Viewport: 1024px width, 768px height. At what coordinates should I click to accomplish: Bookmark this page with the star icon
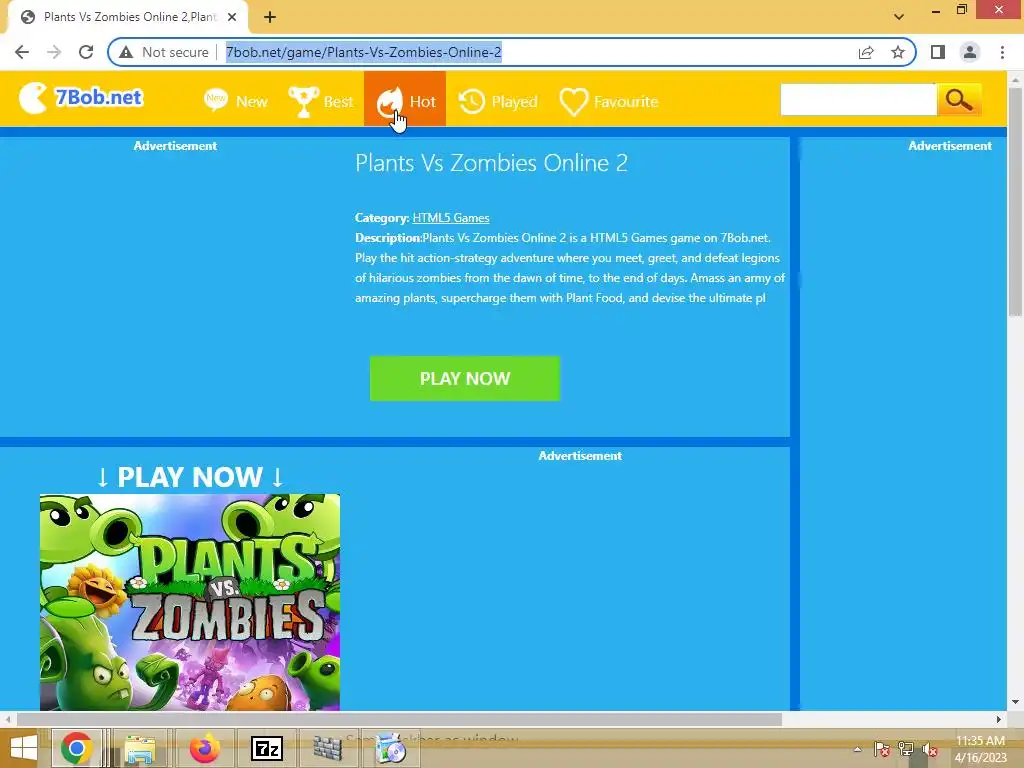point(898,52)
